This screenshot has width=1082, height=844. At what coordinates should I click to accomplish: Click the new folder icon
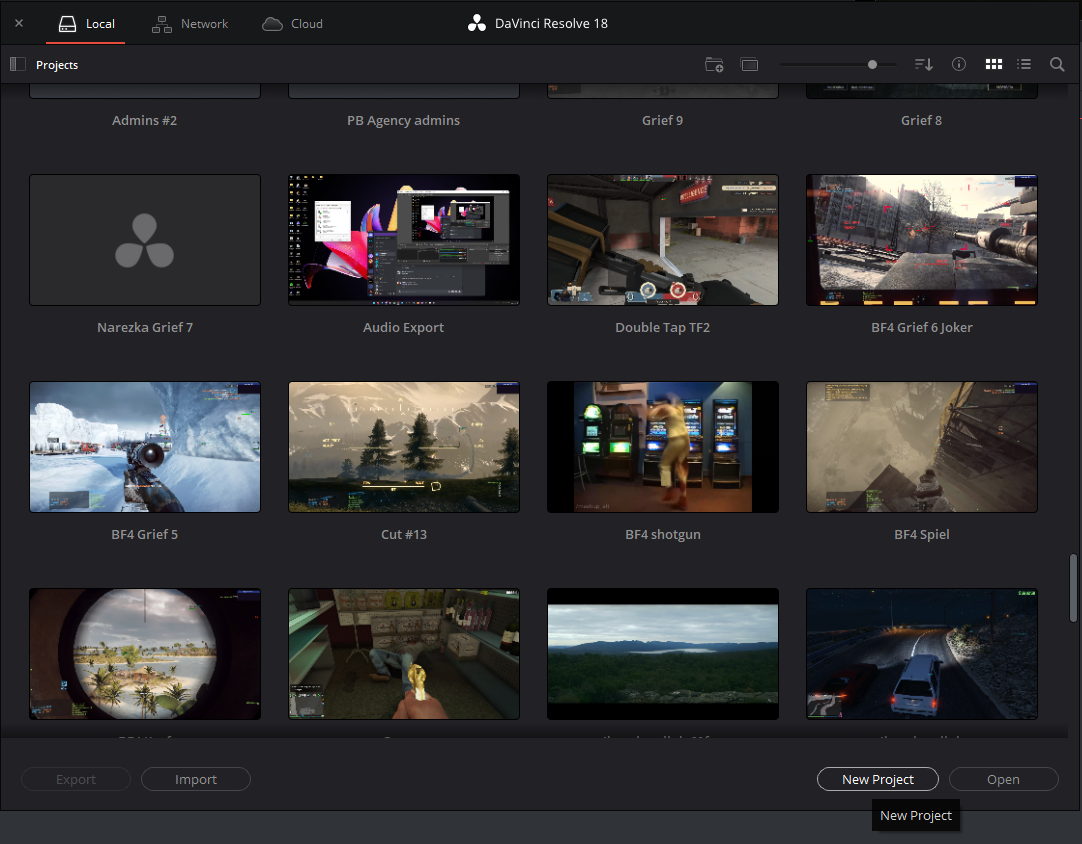(x=714, y=65)
